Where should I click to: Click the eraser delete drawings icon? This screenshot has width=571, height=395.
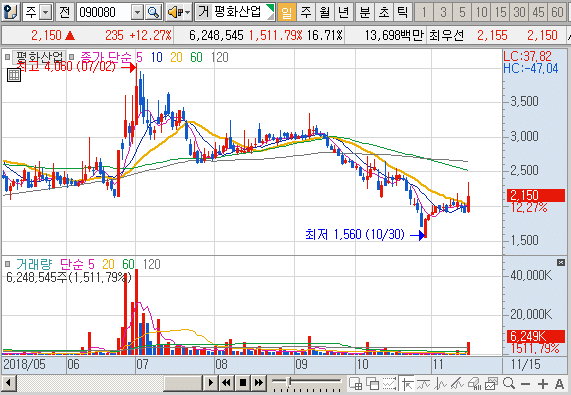[x=474, y=384]
